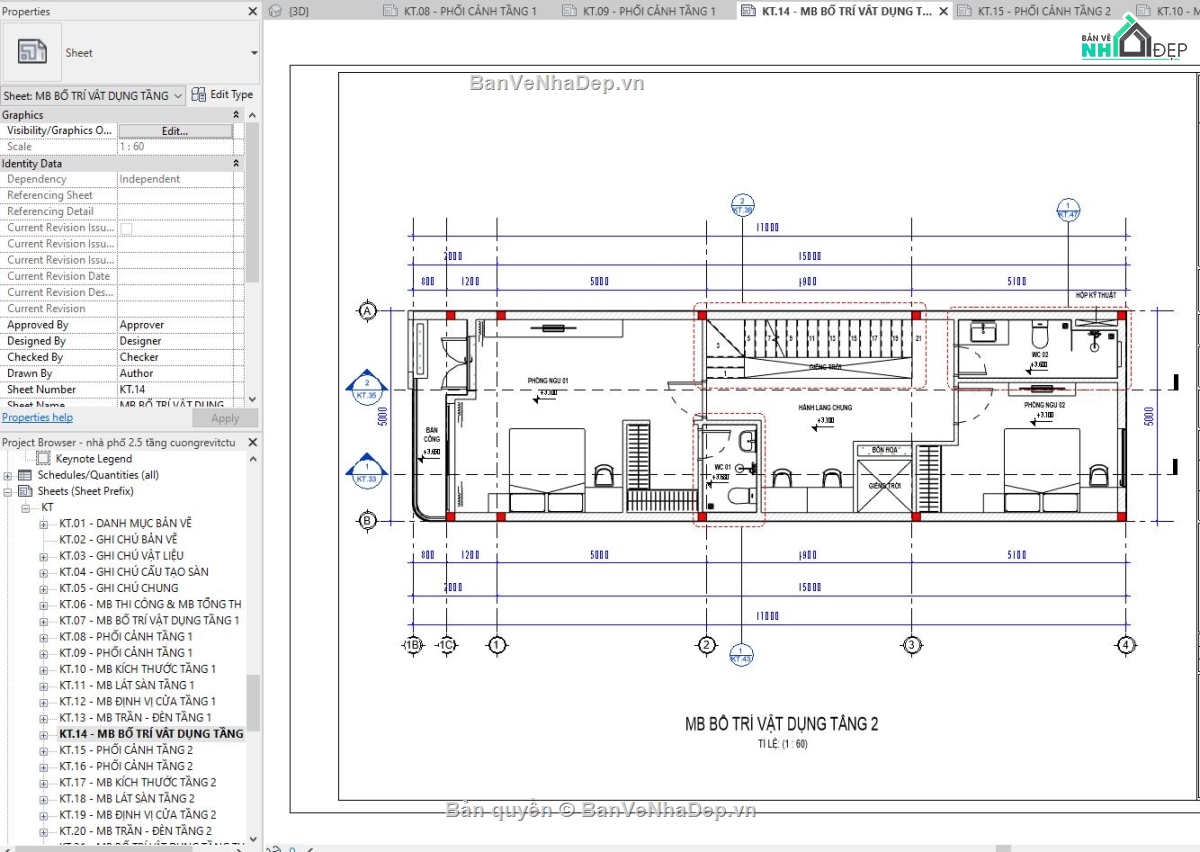Select grid bubble 3
Image resolution: width=1200 pixels, height=852 pixels.
[x=911, y=645]
